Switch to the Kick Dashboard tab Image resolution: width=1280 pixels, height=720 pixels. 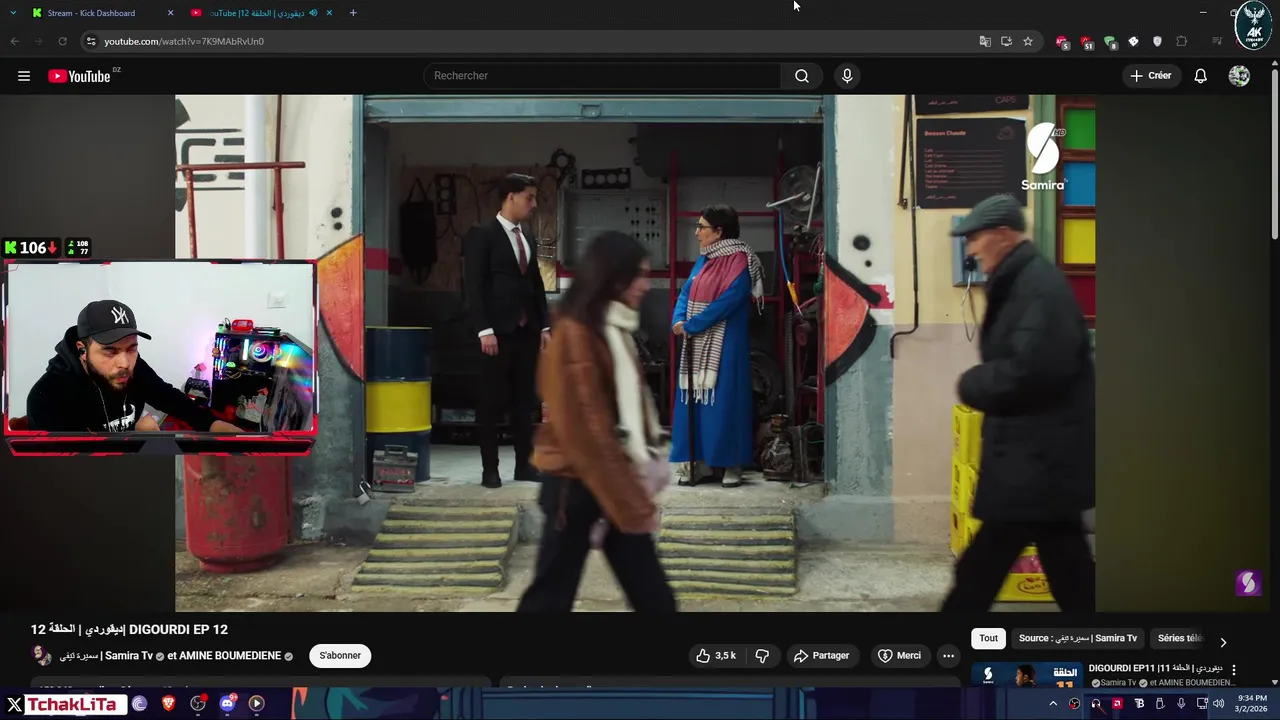pos(102,13)
